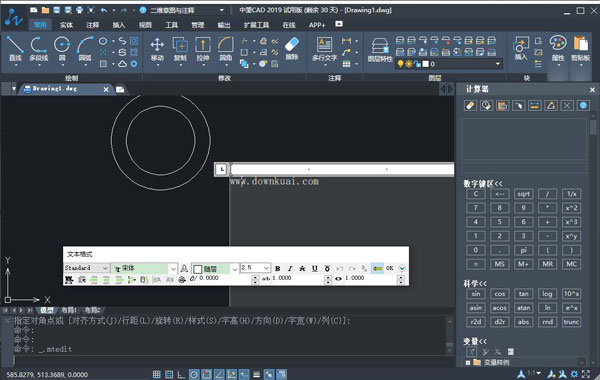Open the 注释 ribbon tab

(x=93, y=25)
